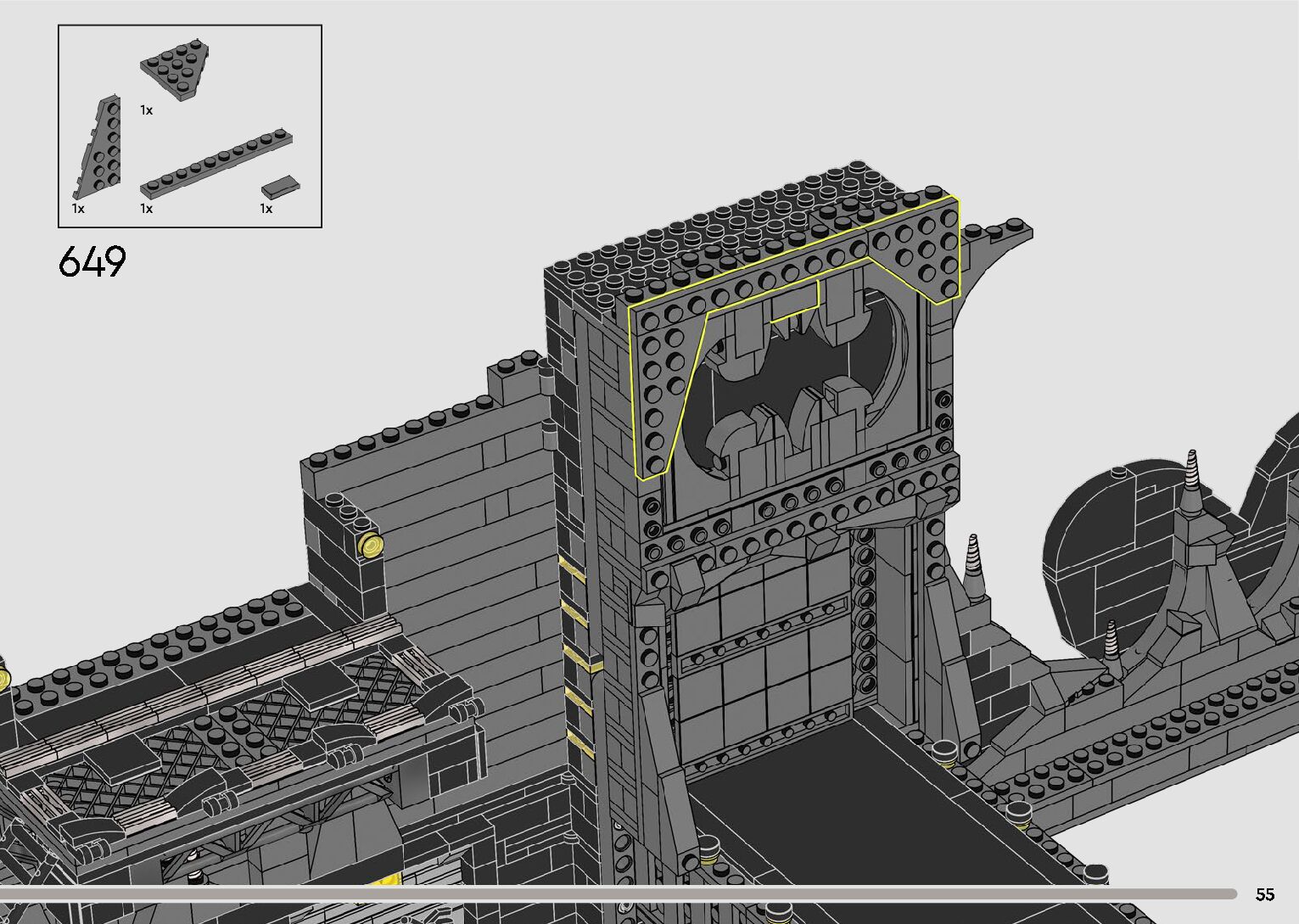Click the striped cone beside the tower gate
The image size is (1299, 924).
[x=971, y=560]
